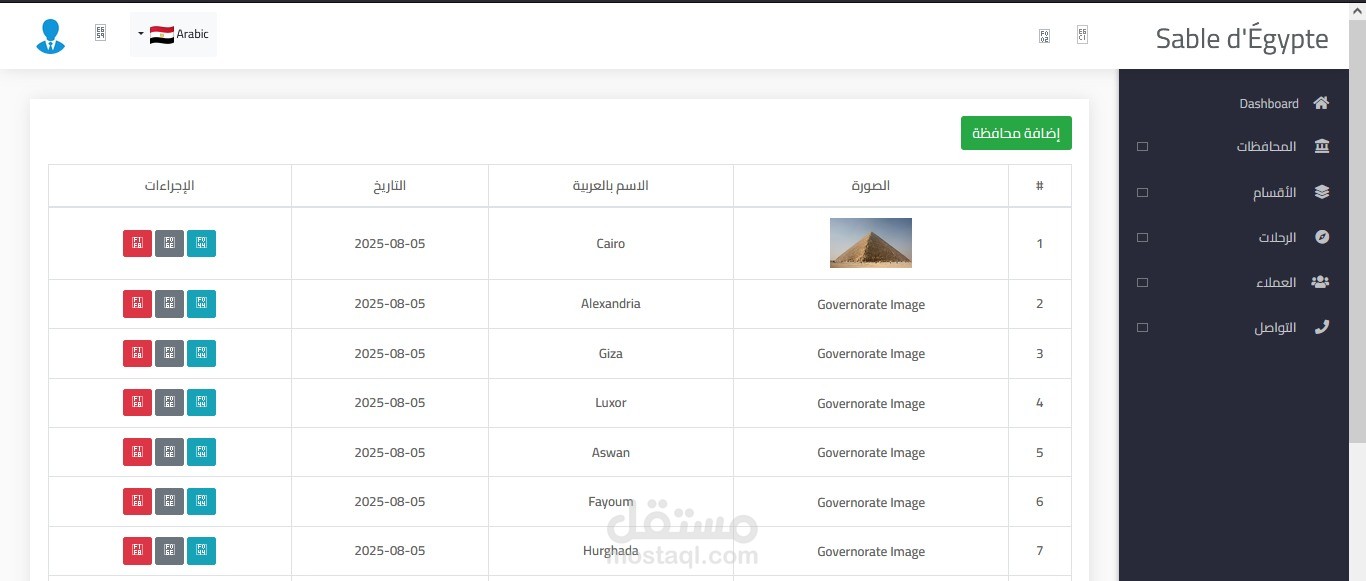This screenshot has width=1366, height=581.
Task: Select the Hurghada name cell
Action: (611, 551)
